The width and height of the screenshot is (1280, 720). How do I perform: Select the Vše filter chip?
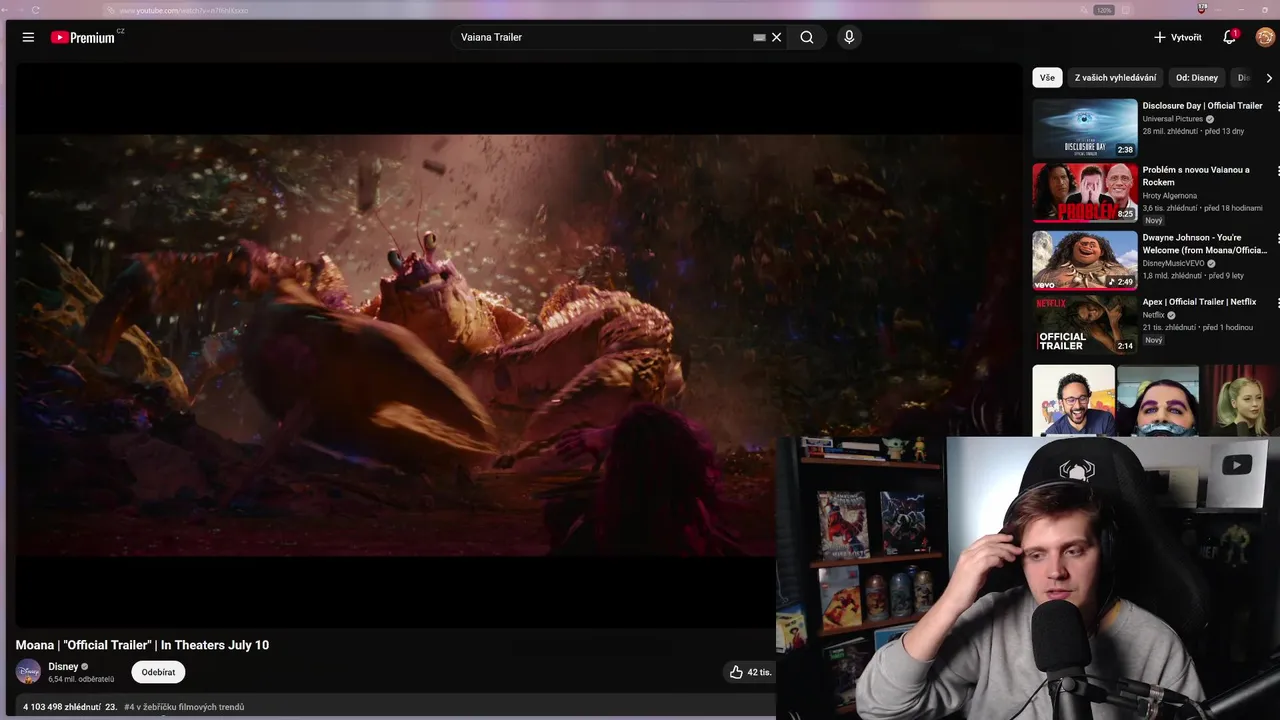click(x=1047, y=77)
